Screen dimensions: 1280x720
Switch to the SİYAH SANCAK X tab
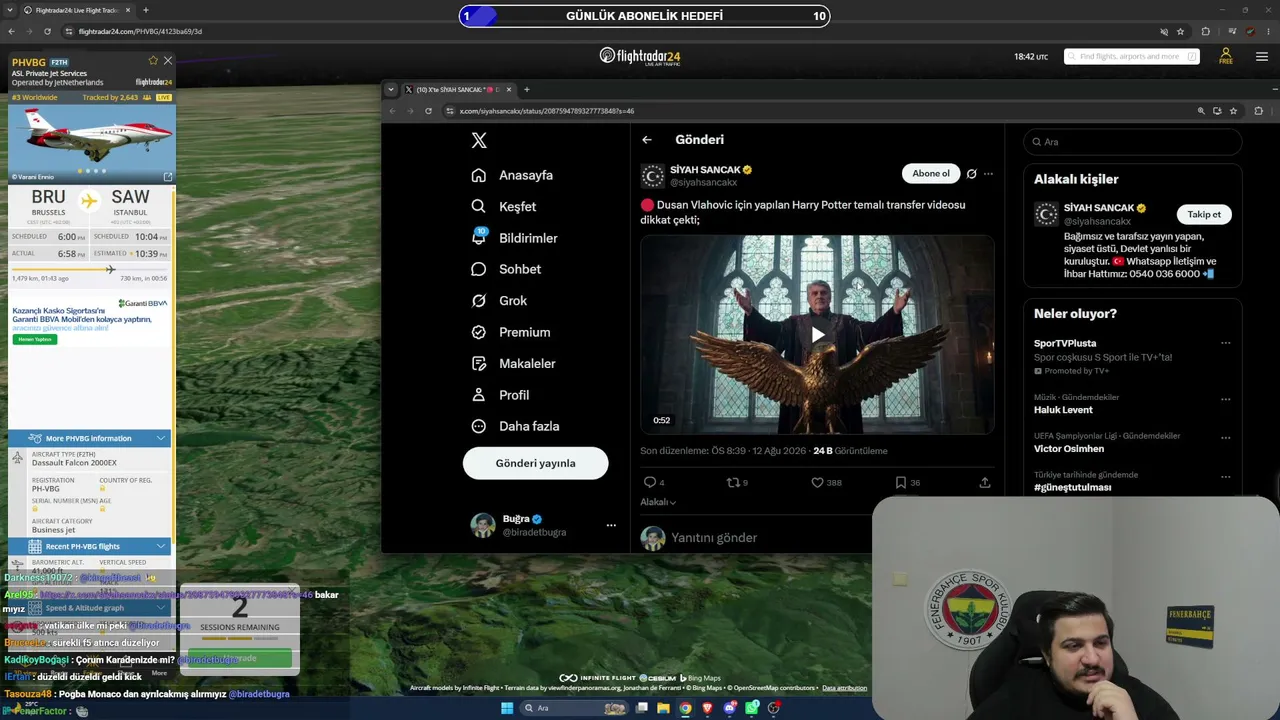[458, 90]
